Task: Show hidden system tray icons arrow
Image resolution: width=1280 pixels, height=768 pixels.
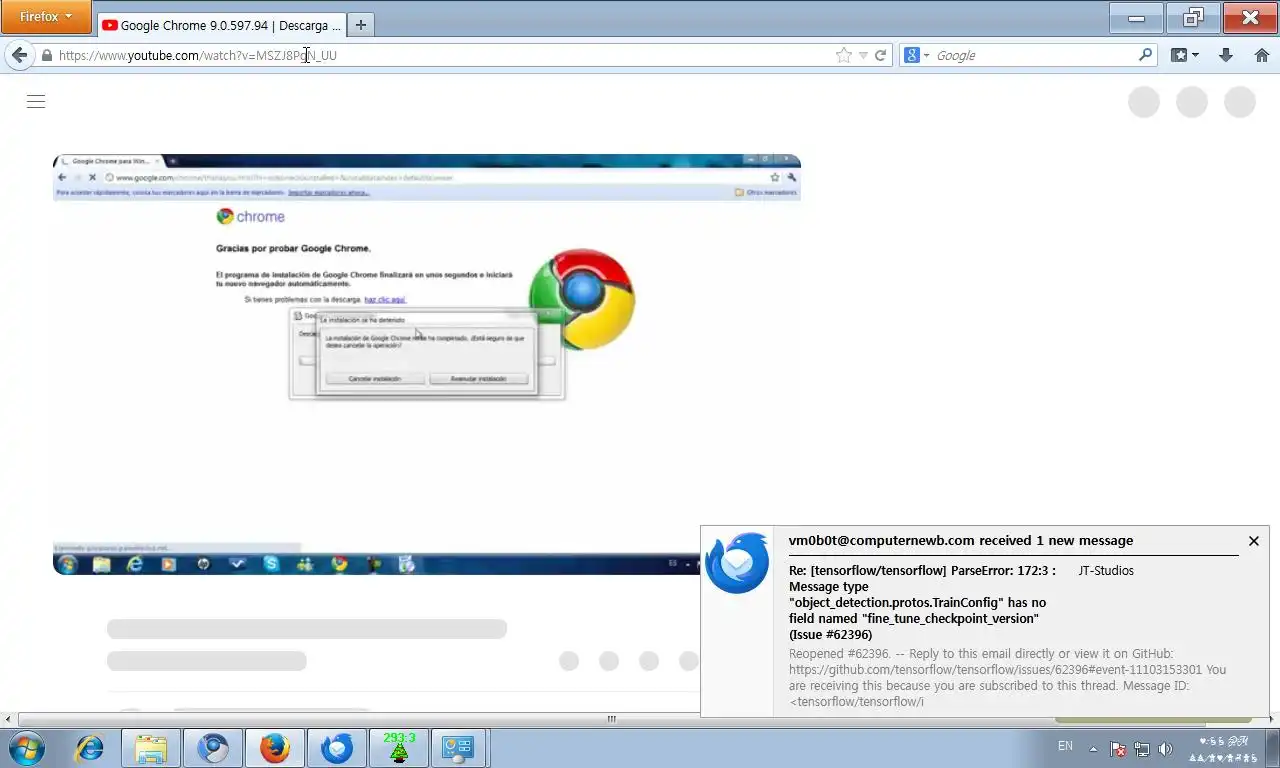Action: pos(1093,749)
